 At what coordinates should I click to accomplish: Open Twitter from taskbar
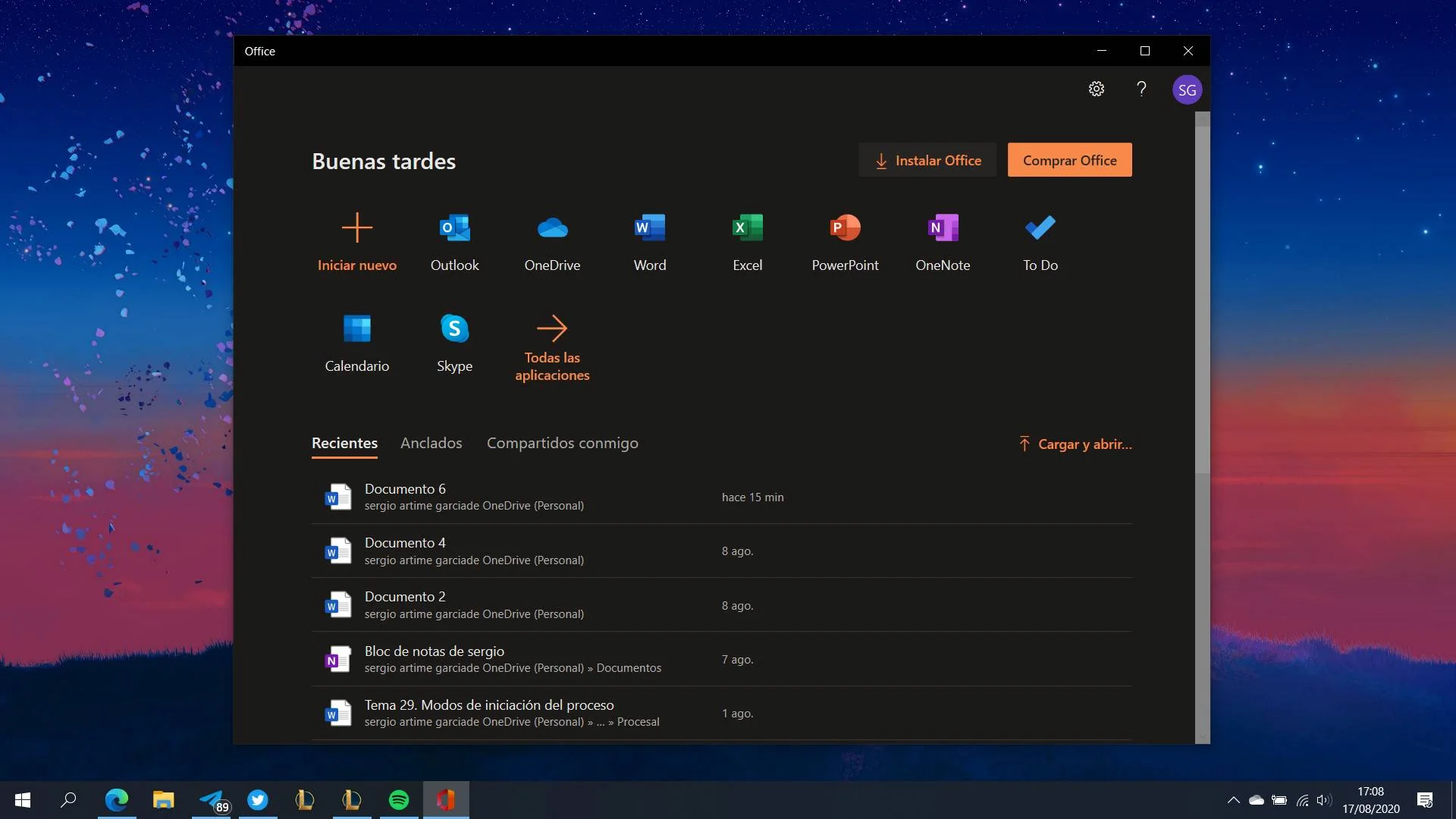click(258, 800)
